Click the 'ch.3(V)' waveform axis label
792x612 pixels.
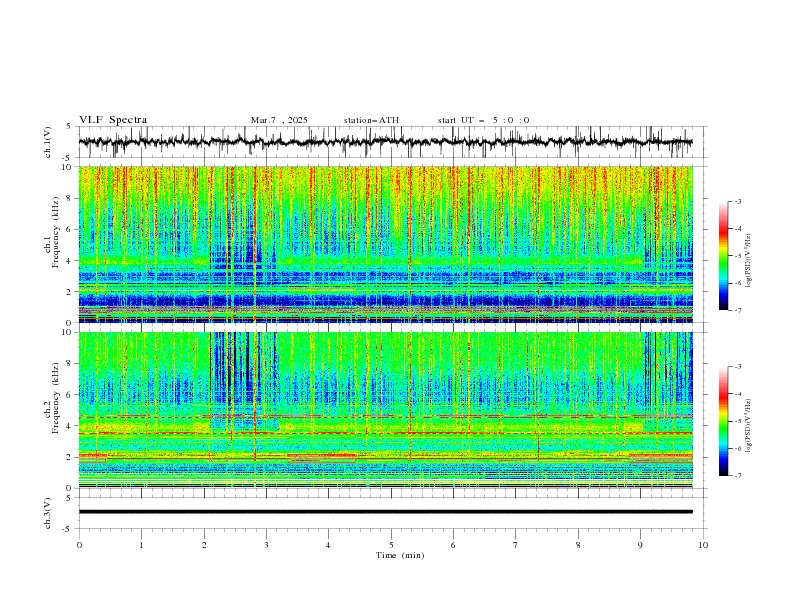(48, 513)
